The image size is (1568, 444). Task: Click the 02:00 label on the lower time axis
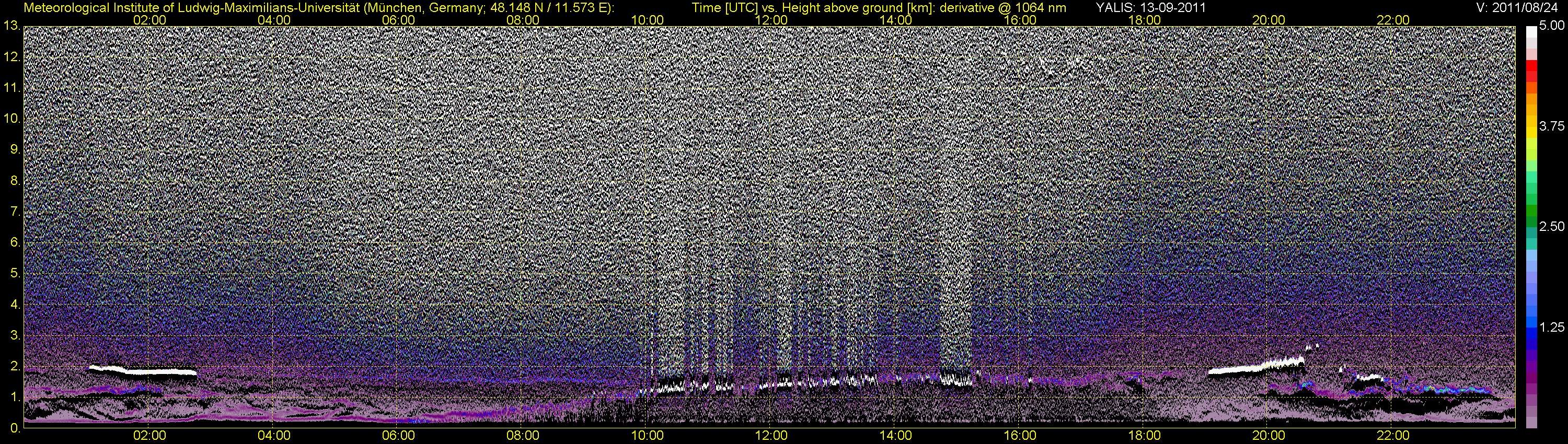point(149,436)
